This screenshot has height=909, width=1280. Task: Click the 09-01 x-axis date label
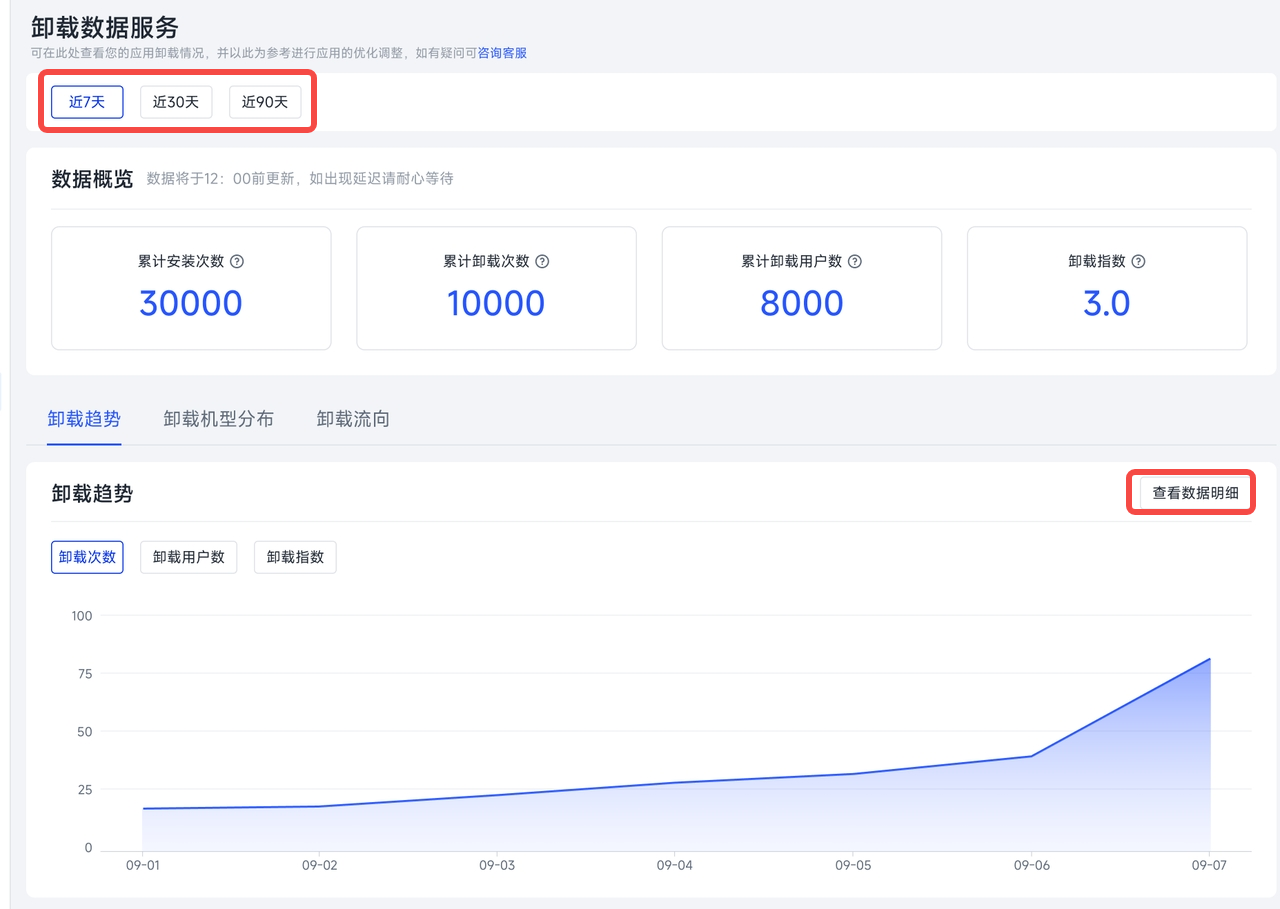pyautogui.click(x=142, y=865)
